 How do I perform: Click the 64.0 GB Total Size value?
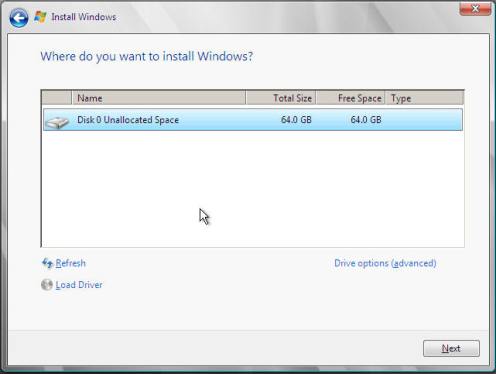click(296, 120)
